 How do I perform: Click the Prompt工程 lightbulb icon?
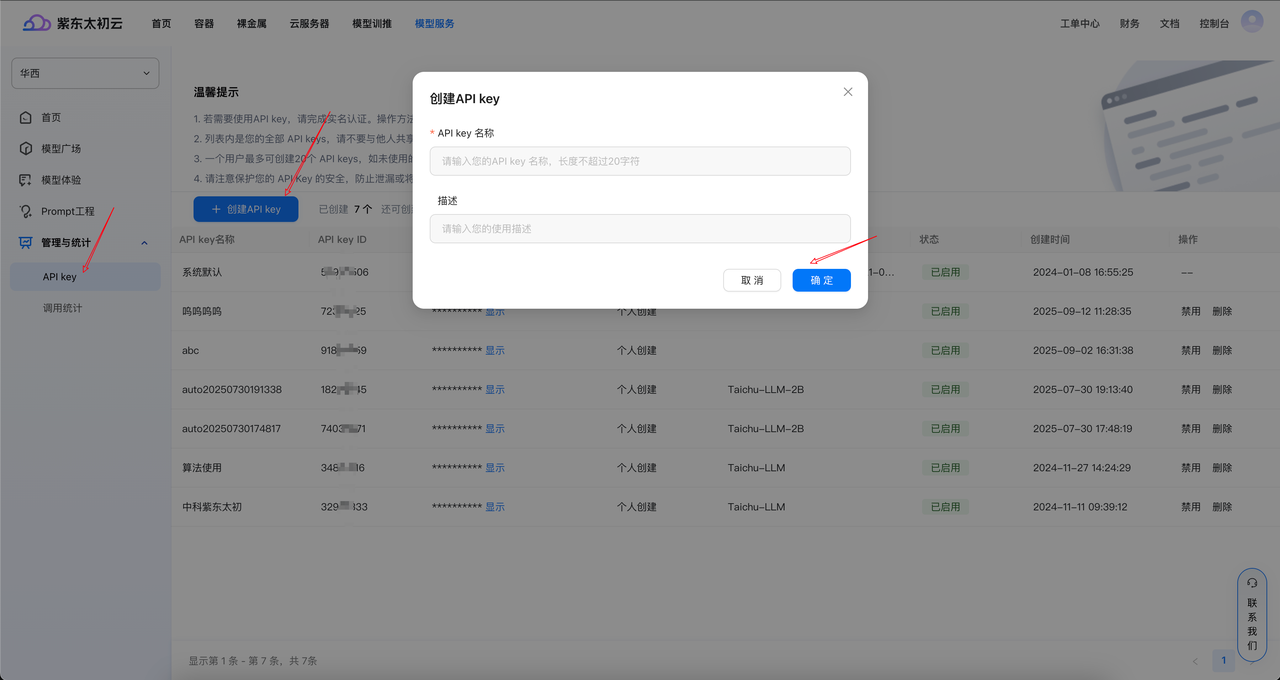(x=26, y=212)
